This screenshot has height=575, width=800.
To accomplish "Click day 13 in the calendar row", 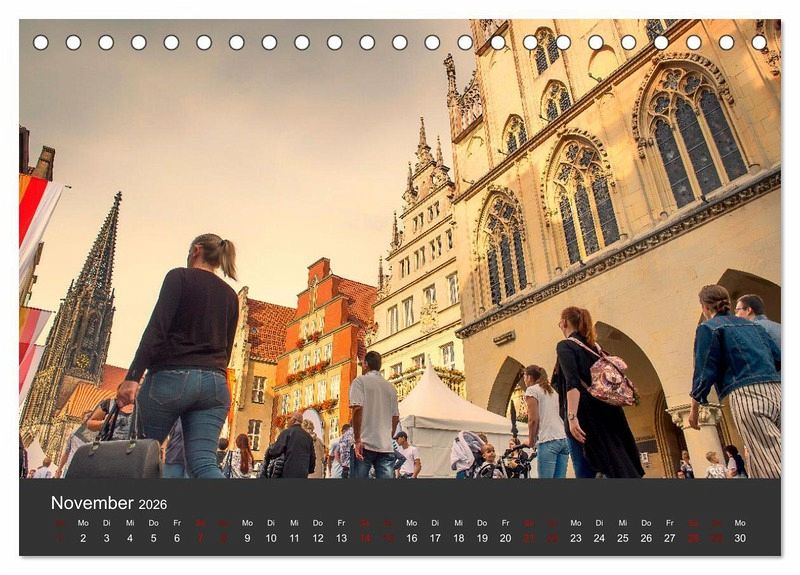I will point(341,538).
